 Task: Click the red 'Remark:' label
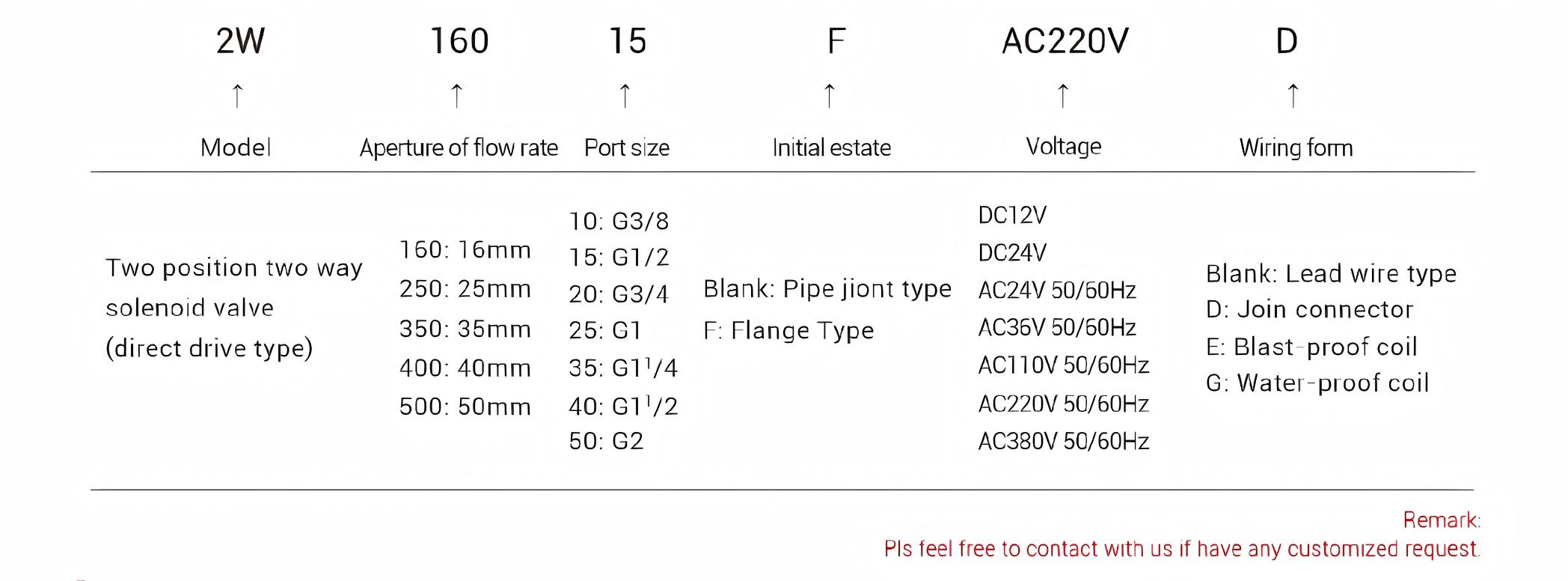pos(1441,520)
